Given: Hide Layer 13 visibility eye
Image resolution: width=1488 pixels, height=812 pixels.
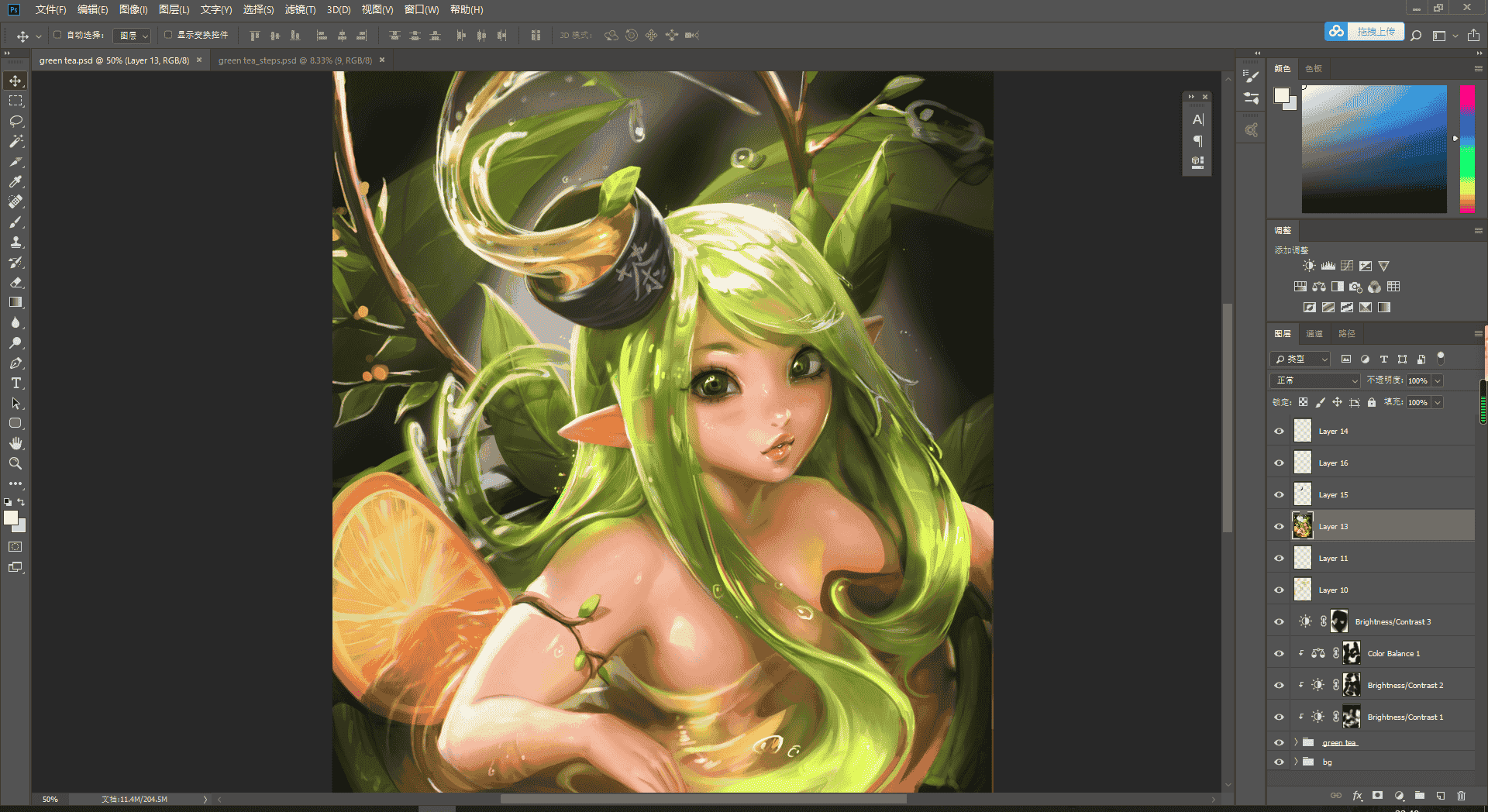Looking at the screenshot, I should click(x=1279, y=527).
